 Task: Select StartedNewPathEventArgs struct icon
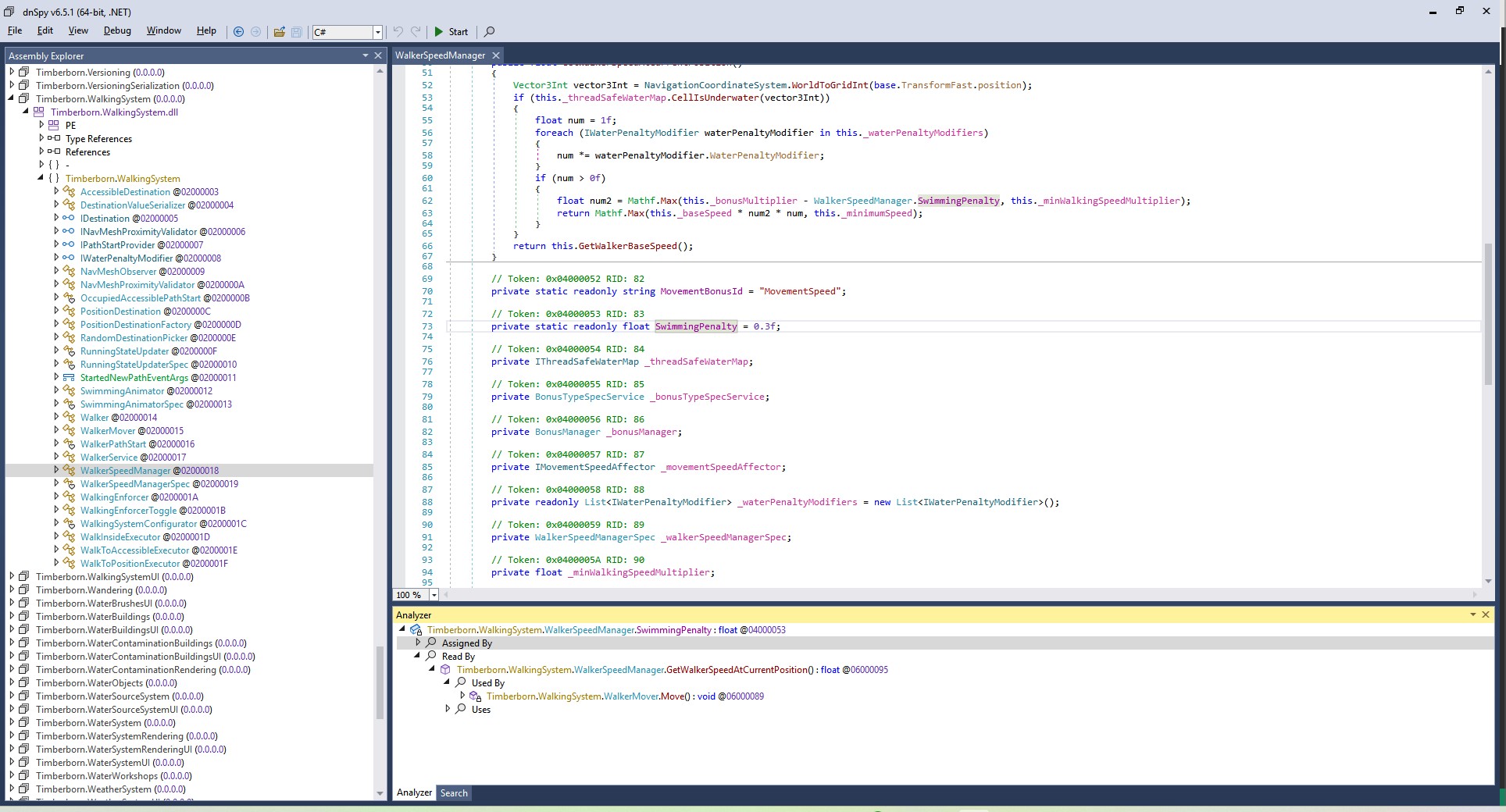[69, 378]
